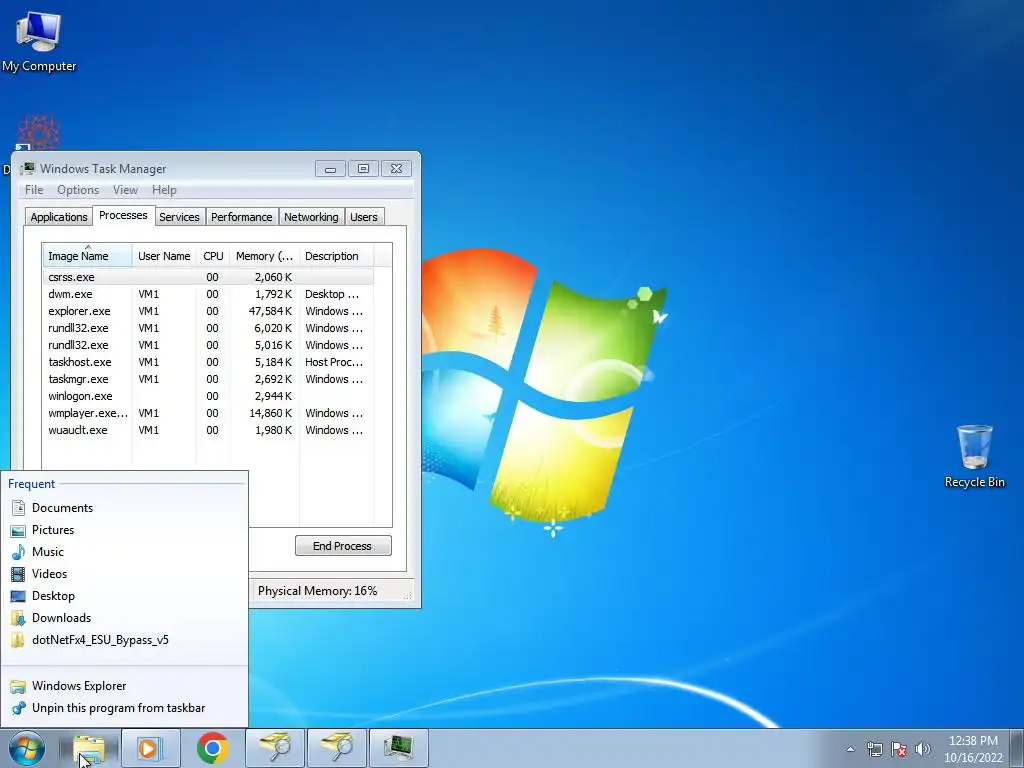Switch to Networking tab

click(311, 217)
